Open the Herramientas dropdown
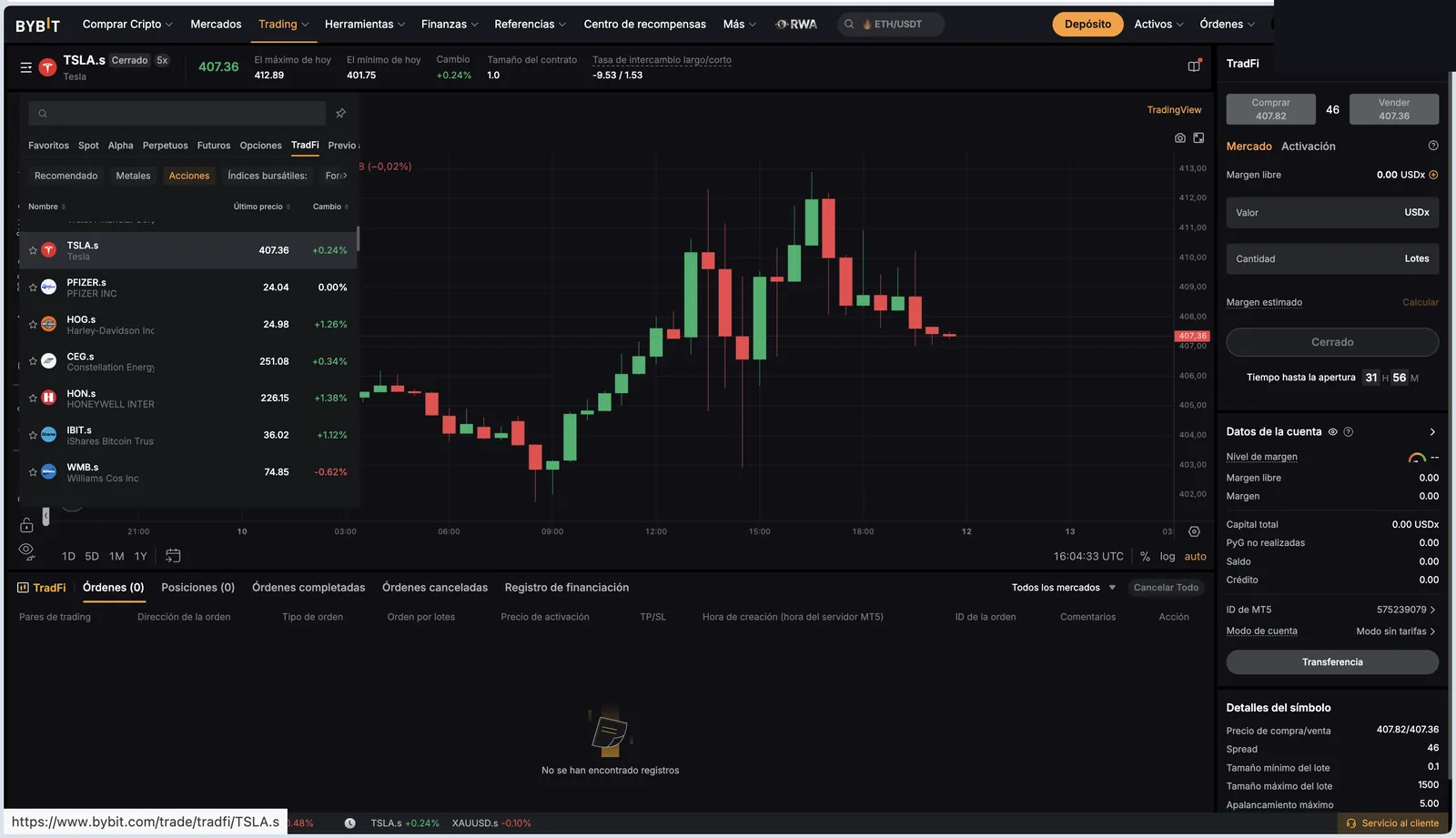Viewport: 1456px width, 838px height. (365, 25)
